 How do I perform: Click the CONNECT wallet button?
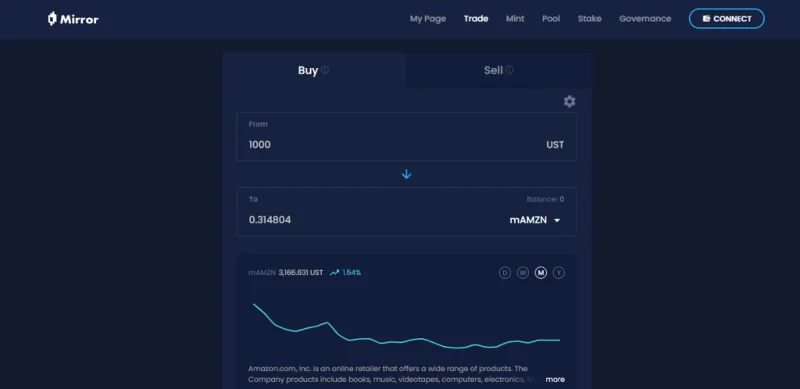pyautogui.click(x=727, y=19)
